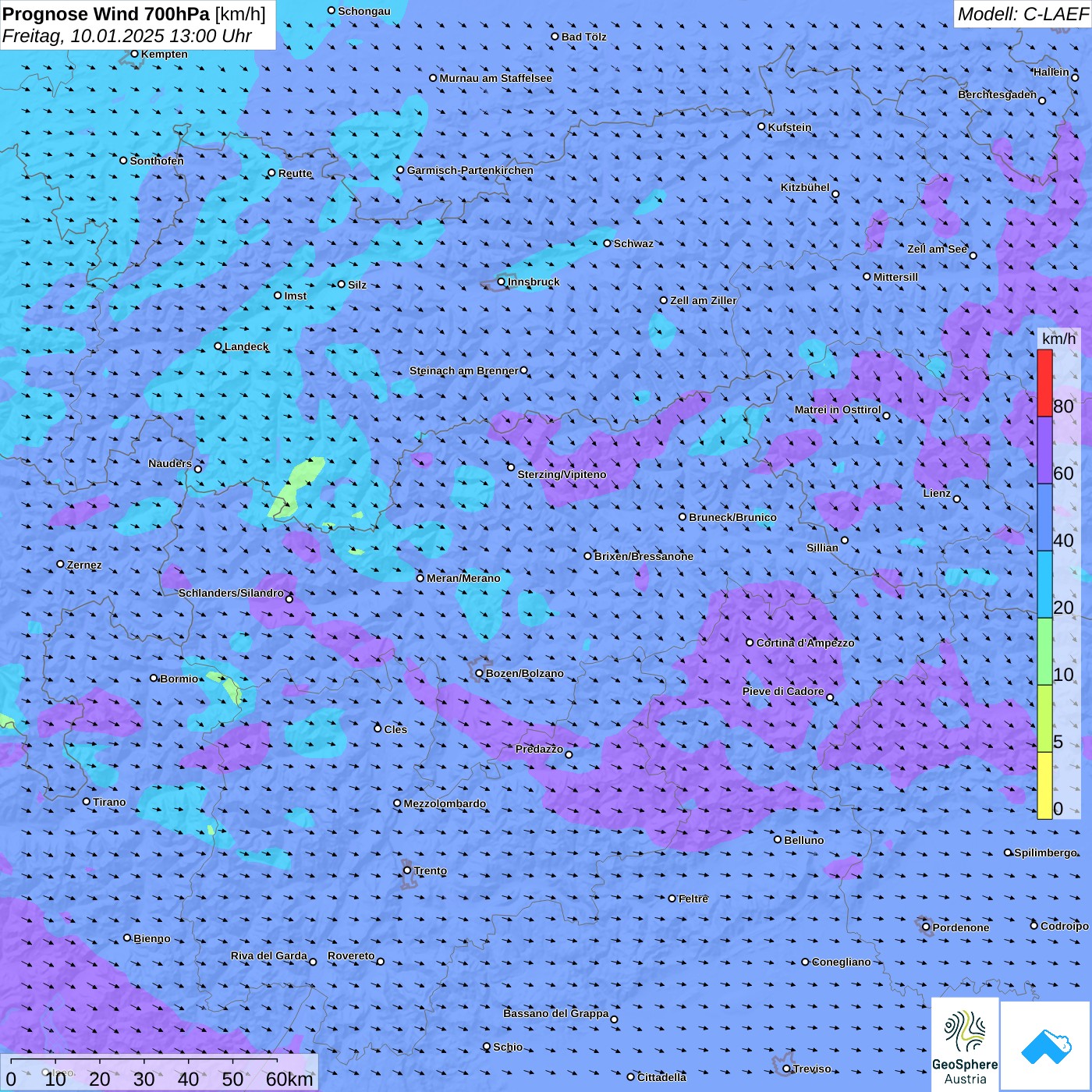Click the 'km/h' legend heading
This screenshot has width=1092, height=1092.
tap(1058, 339)
